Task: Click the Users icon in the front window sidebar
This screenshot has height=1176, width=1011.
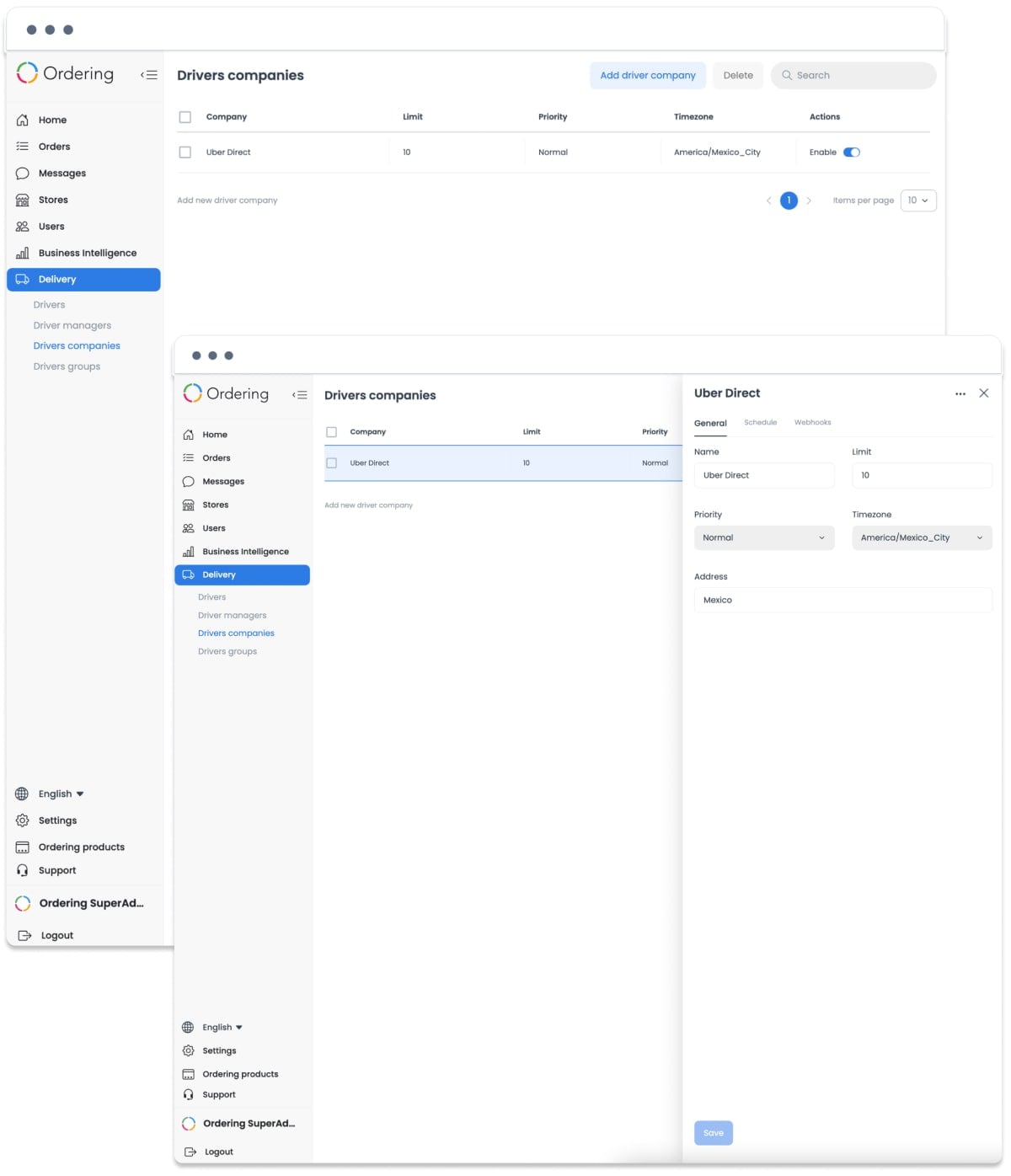Action: pos(189,529)
